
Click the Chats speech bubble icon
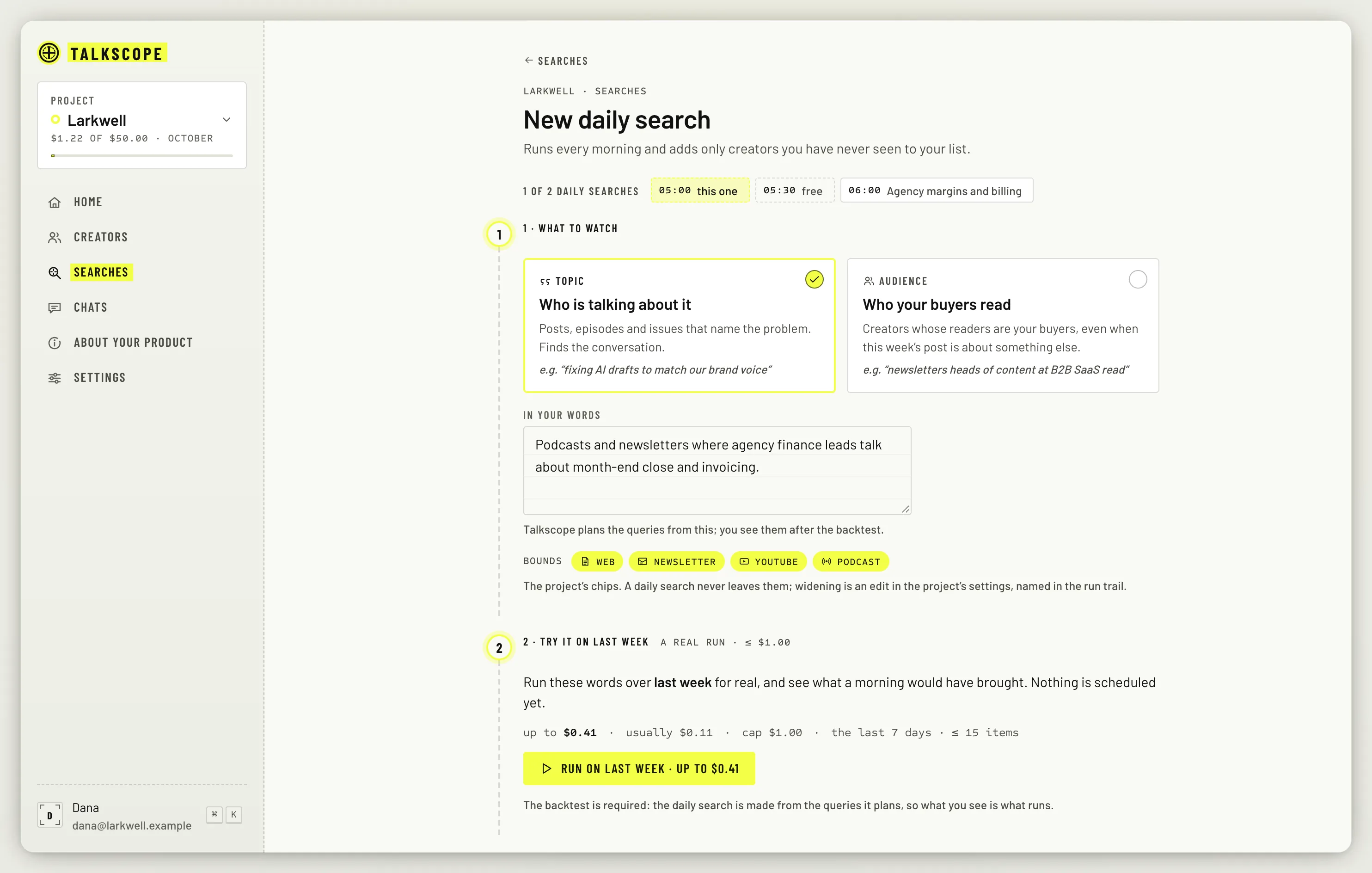click(x=55, y=307)
